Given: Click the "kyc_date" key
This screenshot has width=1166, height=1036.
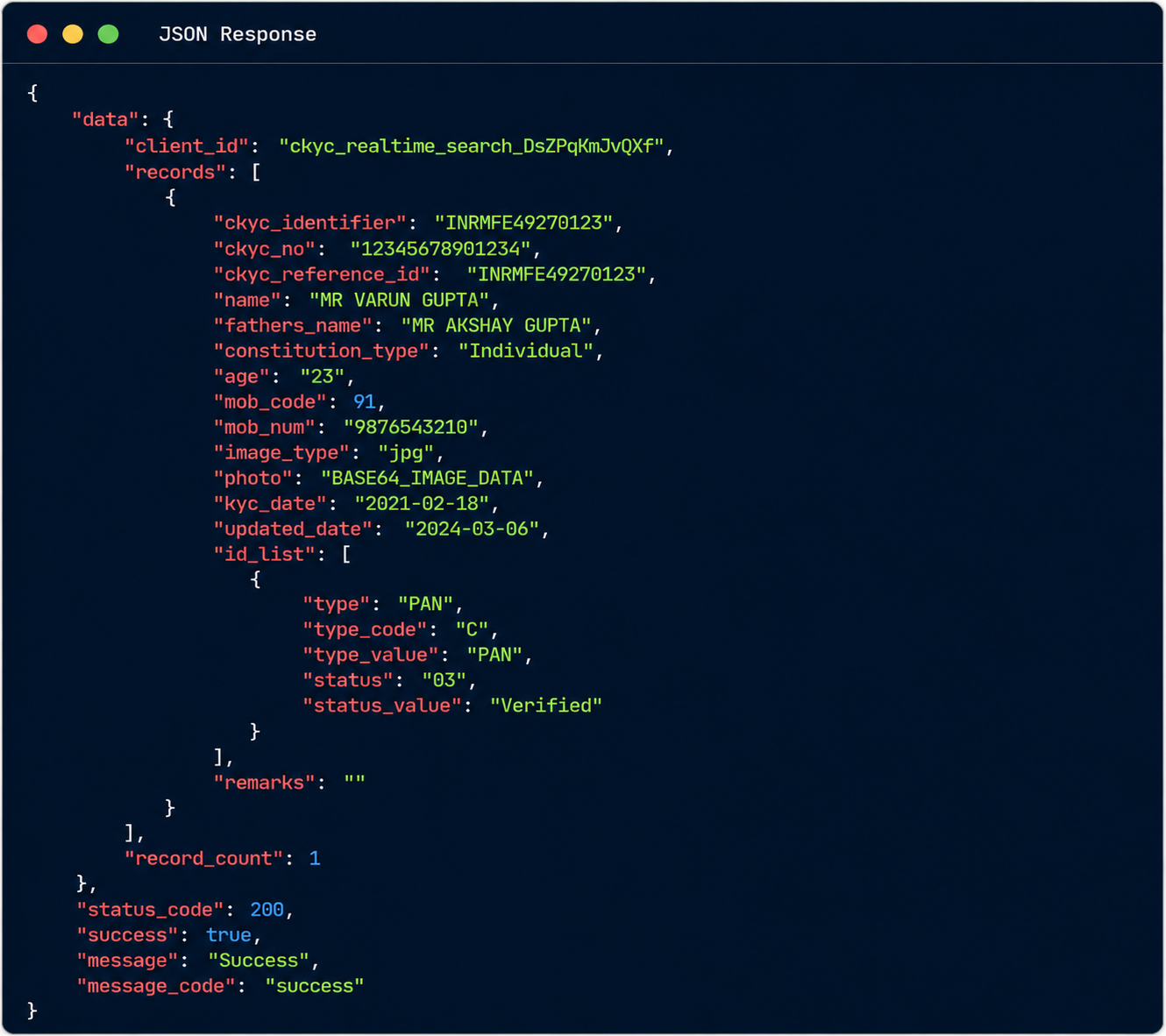Looking at the screenshot, I should tap(270, 503).
